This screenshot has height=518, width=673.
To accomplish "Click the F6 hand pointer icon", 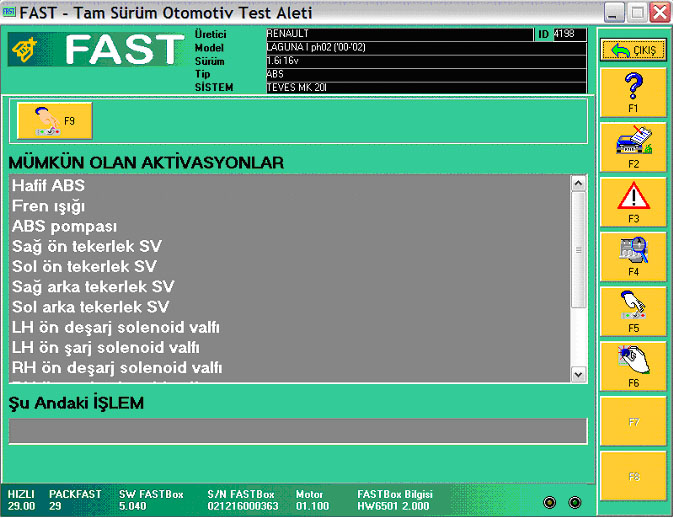I will point(632,364).
